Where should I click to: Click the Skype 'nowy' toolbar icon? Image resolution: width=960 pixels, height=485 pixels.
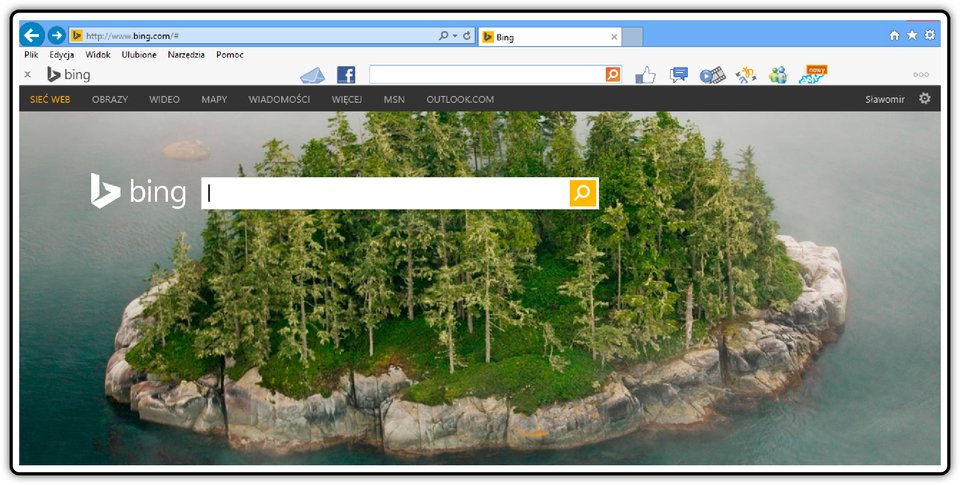[814, 75]
